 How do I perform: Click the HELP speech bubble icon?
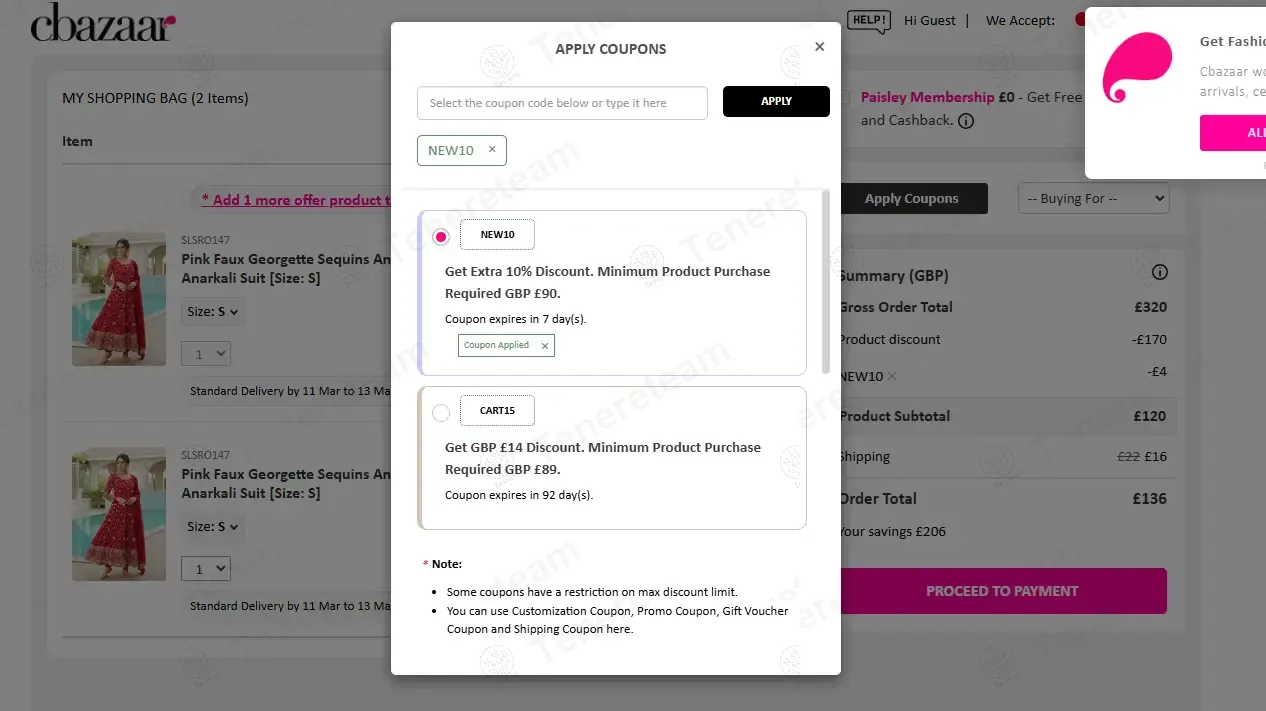click(x=868, y=21)
